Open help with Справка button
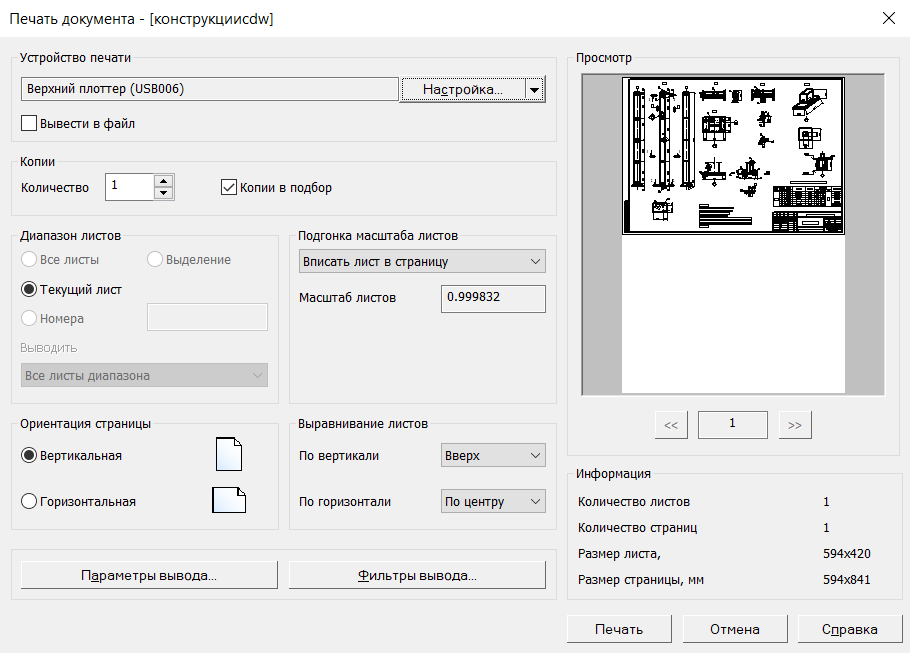The height and width of the screenshot is (653, 910). pos(850,629)
